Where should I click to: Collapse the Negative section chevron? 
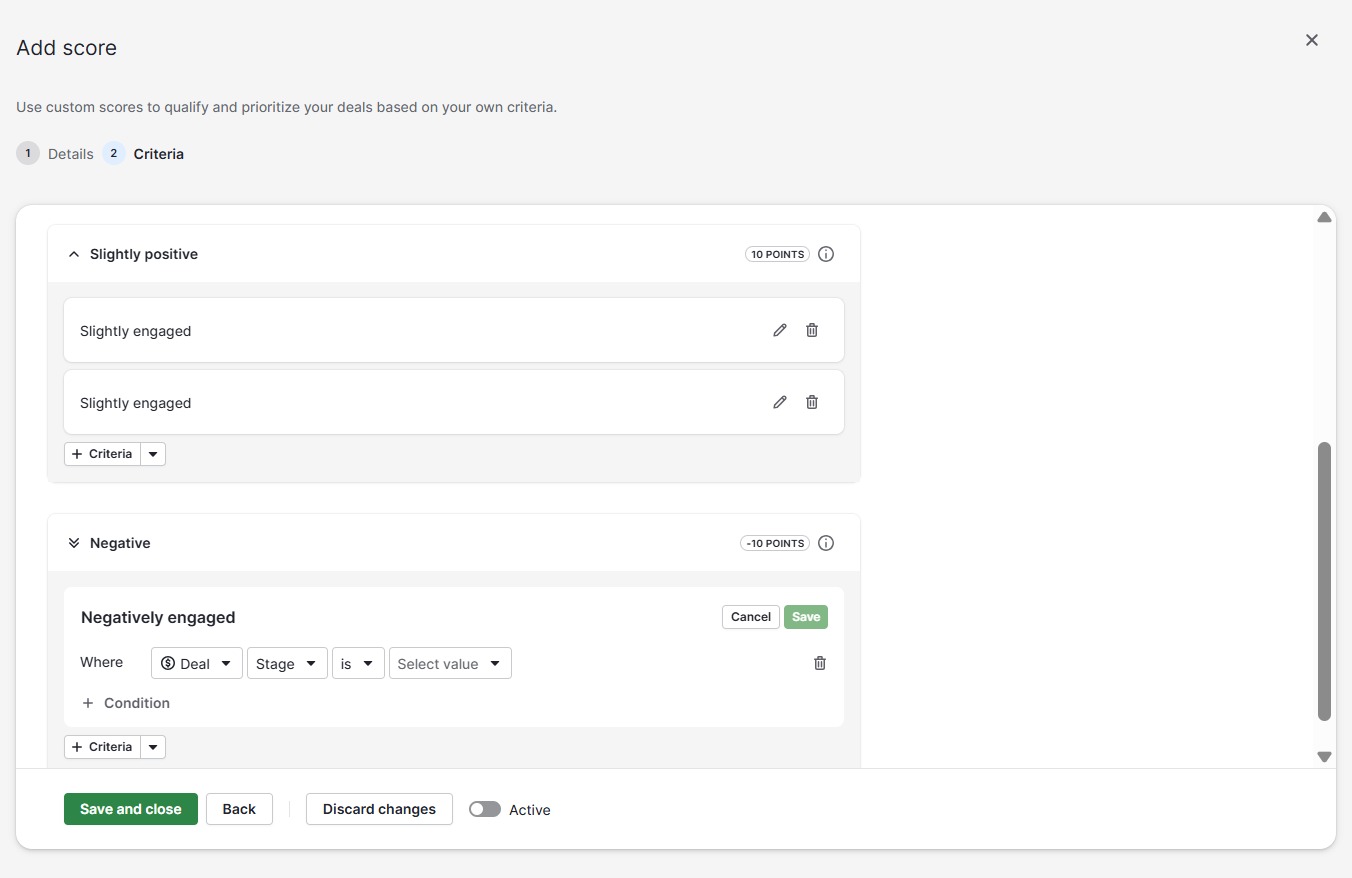click(x=73, y=543)
